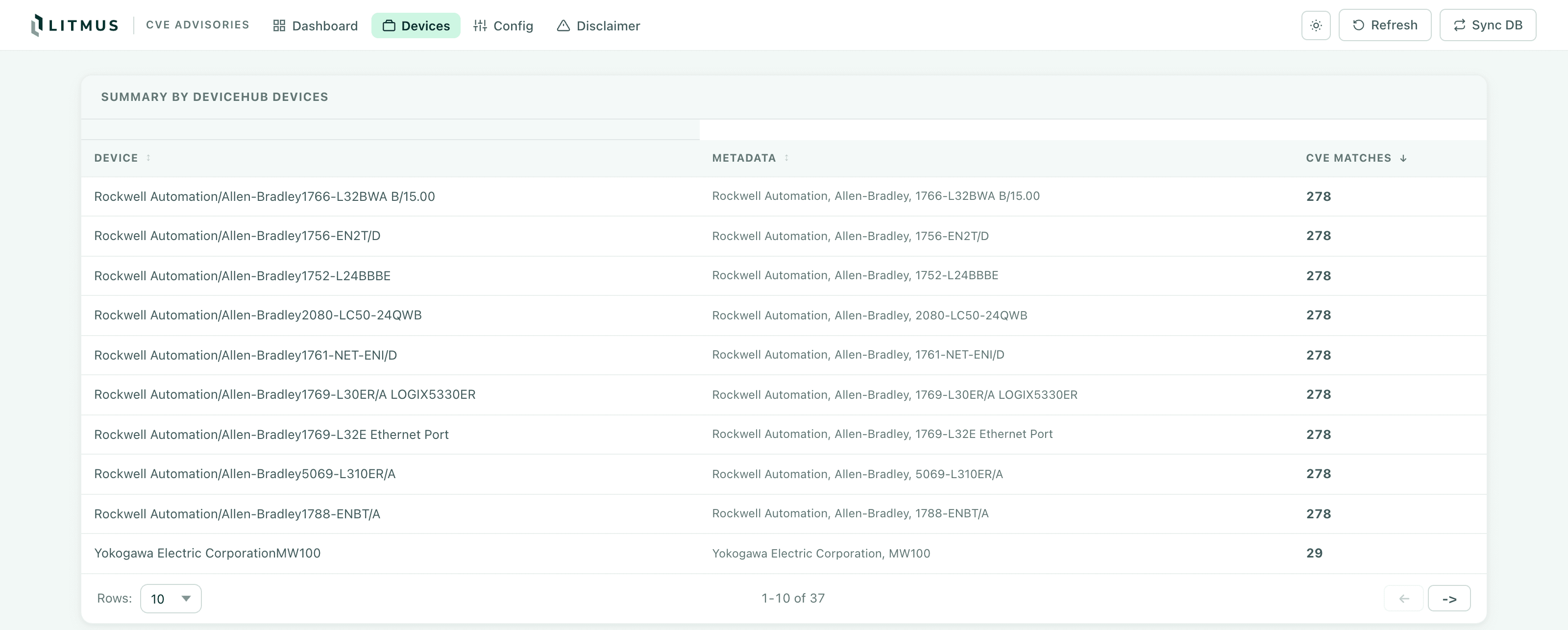This screenshot has width=1568, height=630.
Task: Go to next page arrow button
Action: pos(1449,598)
